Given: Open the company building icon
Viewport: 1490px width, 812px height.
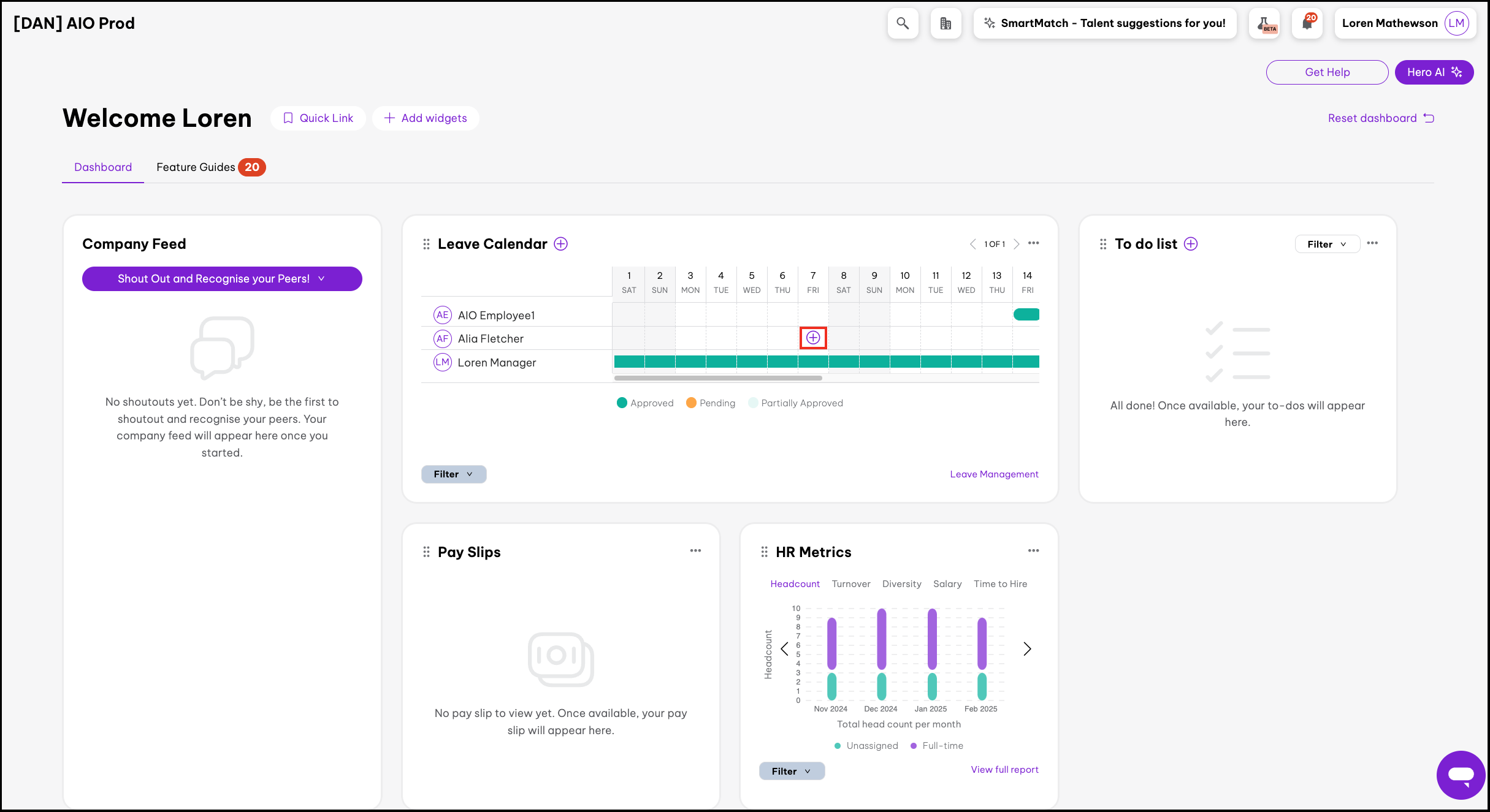Looking at the screenshot, I should click(x=946, y=23).
